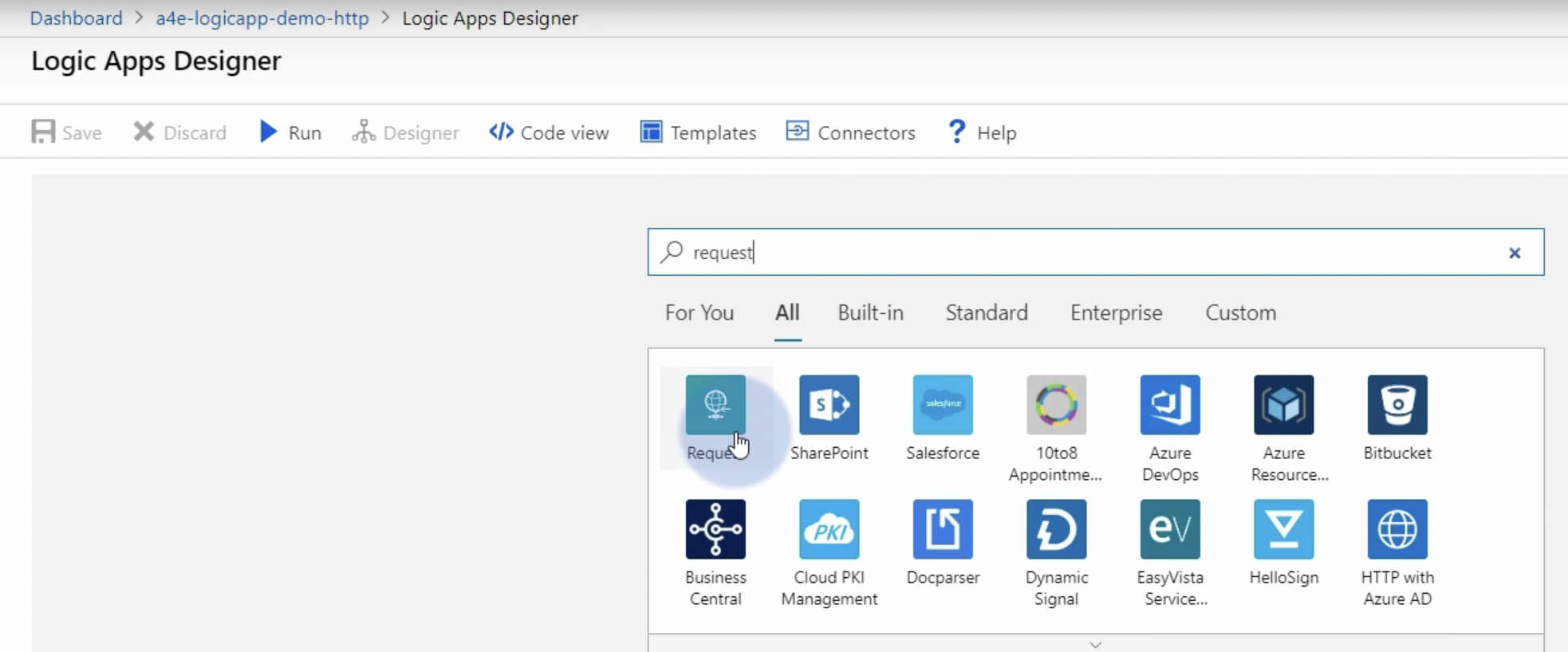Clear the search box with the X
Image resolution: width=1568 pixels, height=652 pixels.
pyautogui.click(x=1515, y=253)
